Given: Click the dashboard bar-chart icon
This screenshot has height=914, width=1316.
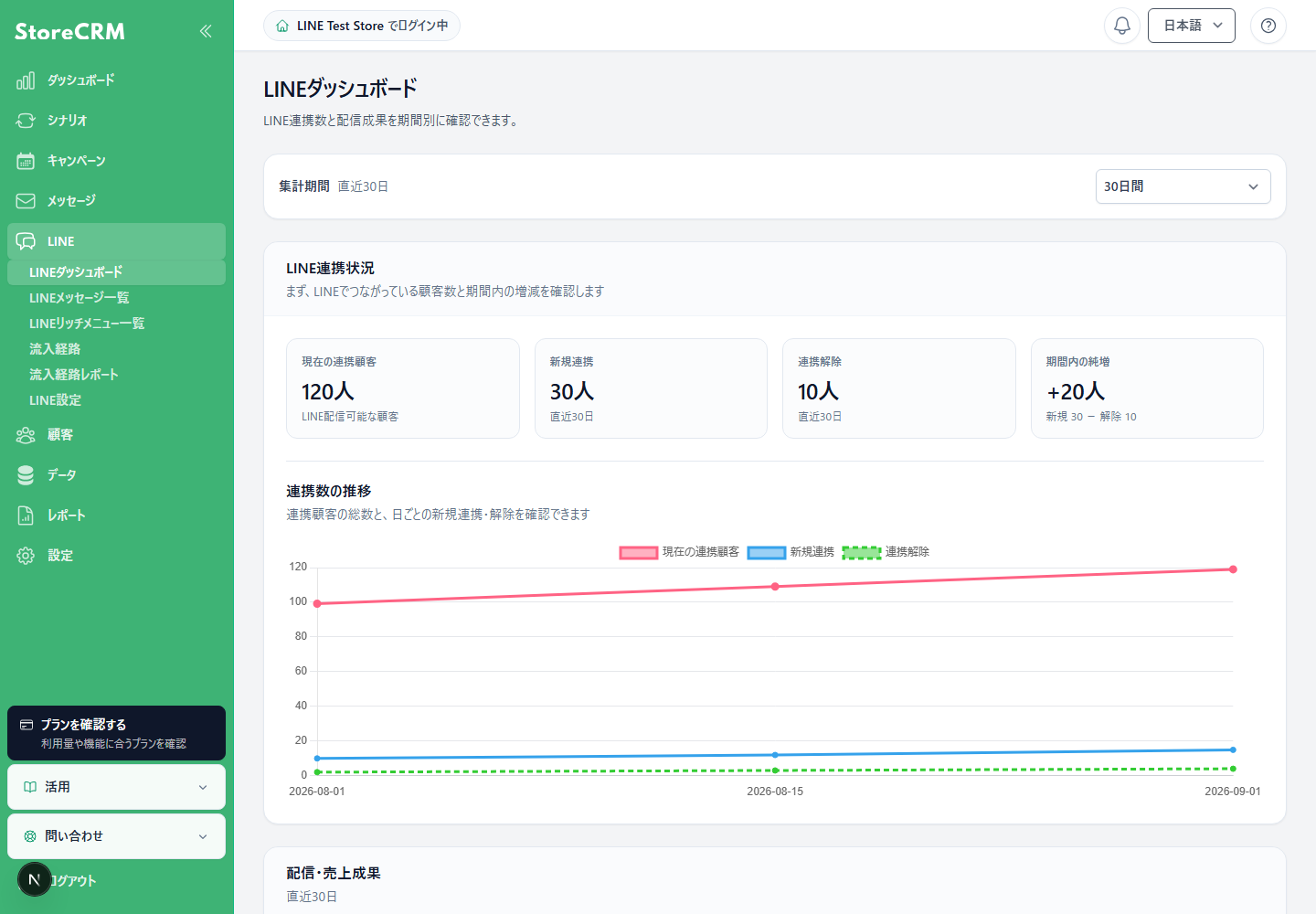Looking at the screenshot, I should 26,80.
